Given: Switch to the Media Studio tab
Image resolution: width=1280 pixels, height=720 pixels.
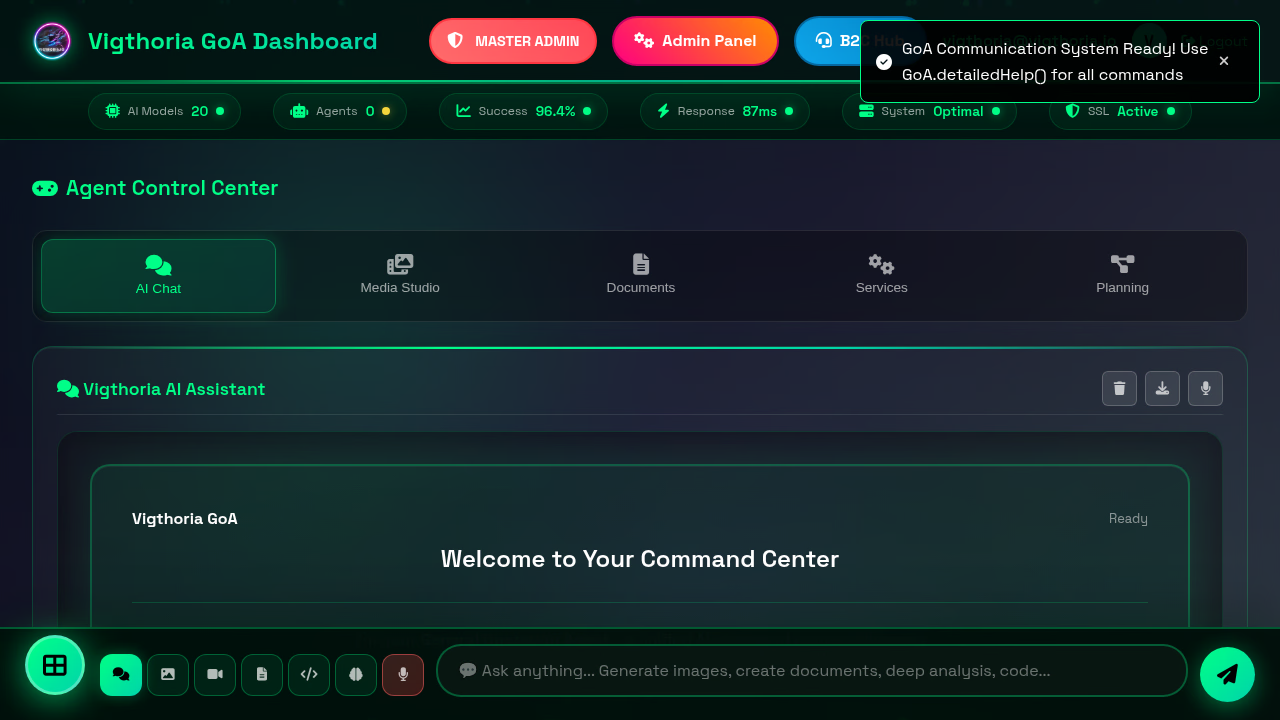Looking at the screenshot, I should (x=400, y=275).
